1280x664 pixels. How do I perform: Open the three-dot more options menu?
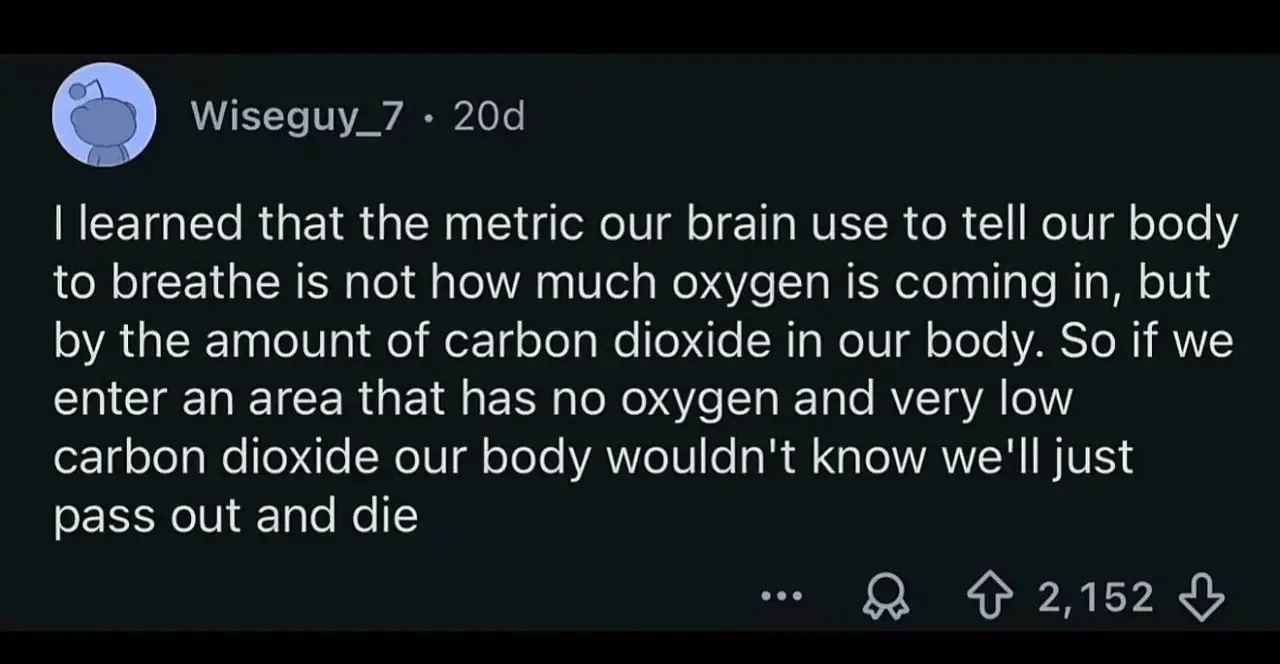tap(781, 598)
